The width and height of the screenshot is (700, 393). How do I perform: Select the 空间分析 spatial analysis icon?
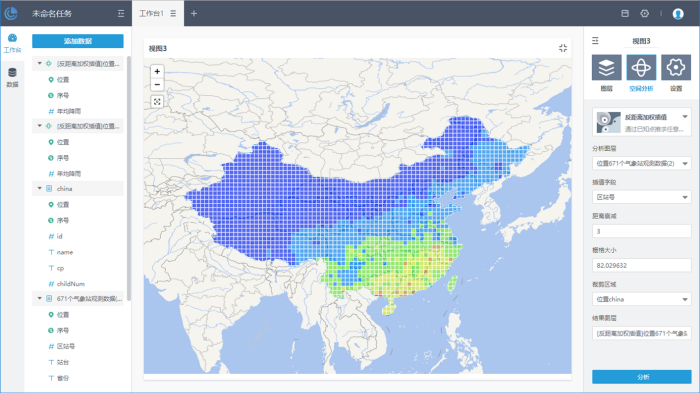pyautogui.click(x=641, y=67)
